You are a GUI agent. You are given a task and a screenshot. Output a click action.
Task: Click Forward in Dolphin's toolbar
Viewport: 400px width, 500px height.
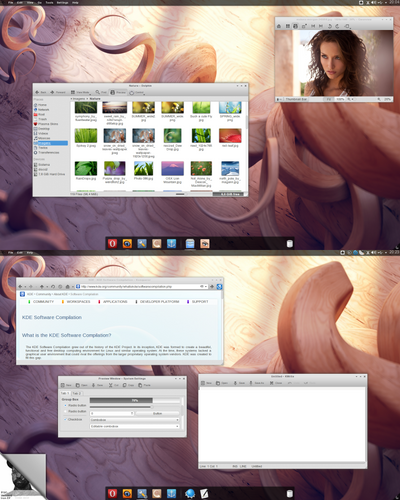pyautogui.click(x=58, y=92)
